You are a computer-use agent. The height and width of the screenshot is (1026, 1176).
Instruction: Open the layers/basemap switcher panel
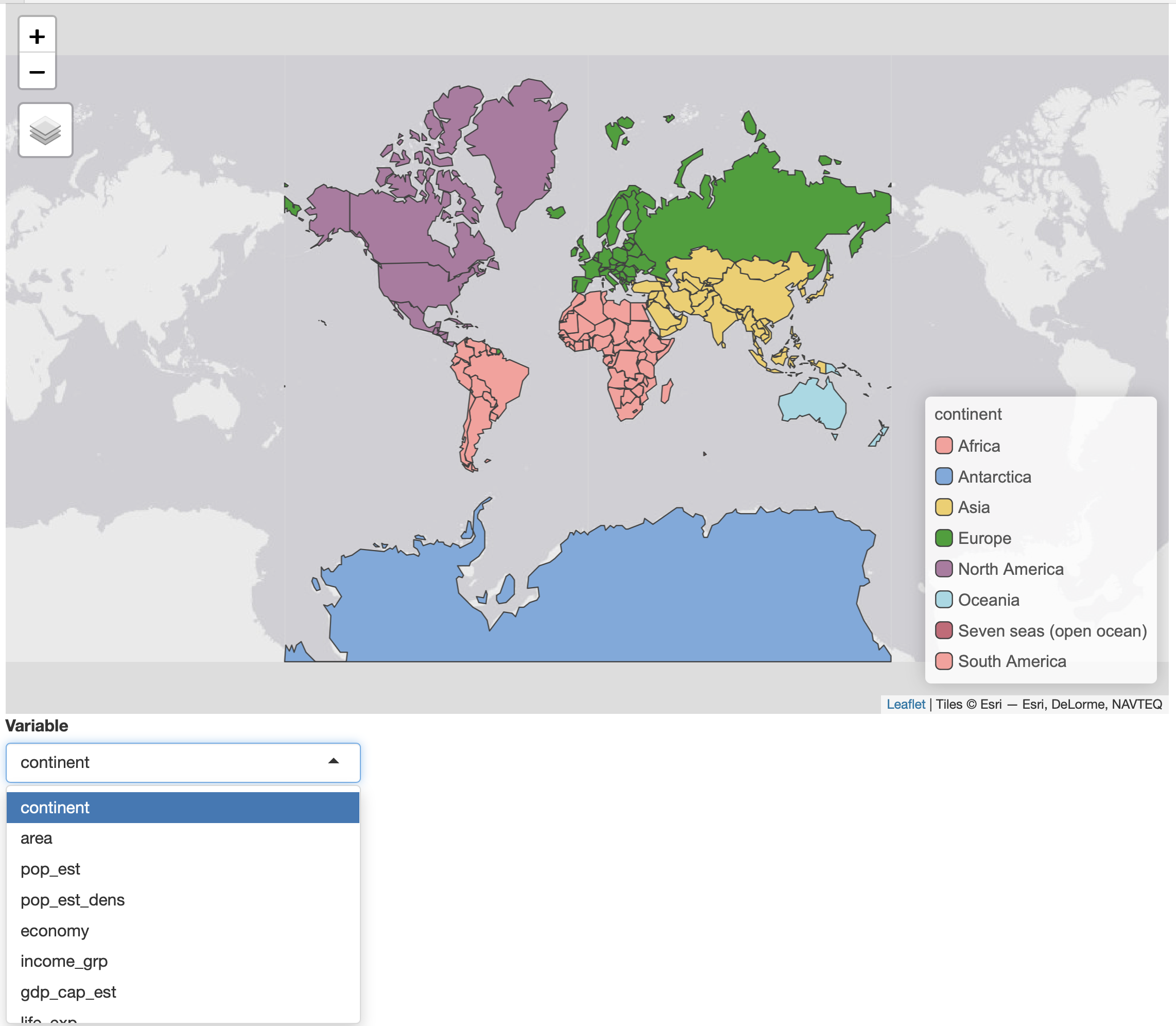point(45,130)
